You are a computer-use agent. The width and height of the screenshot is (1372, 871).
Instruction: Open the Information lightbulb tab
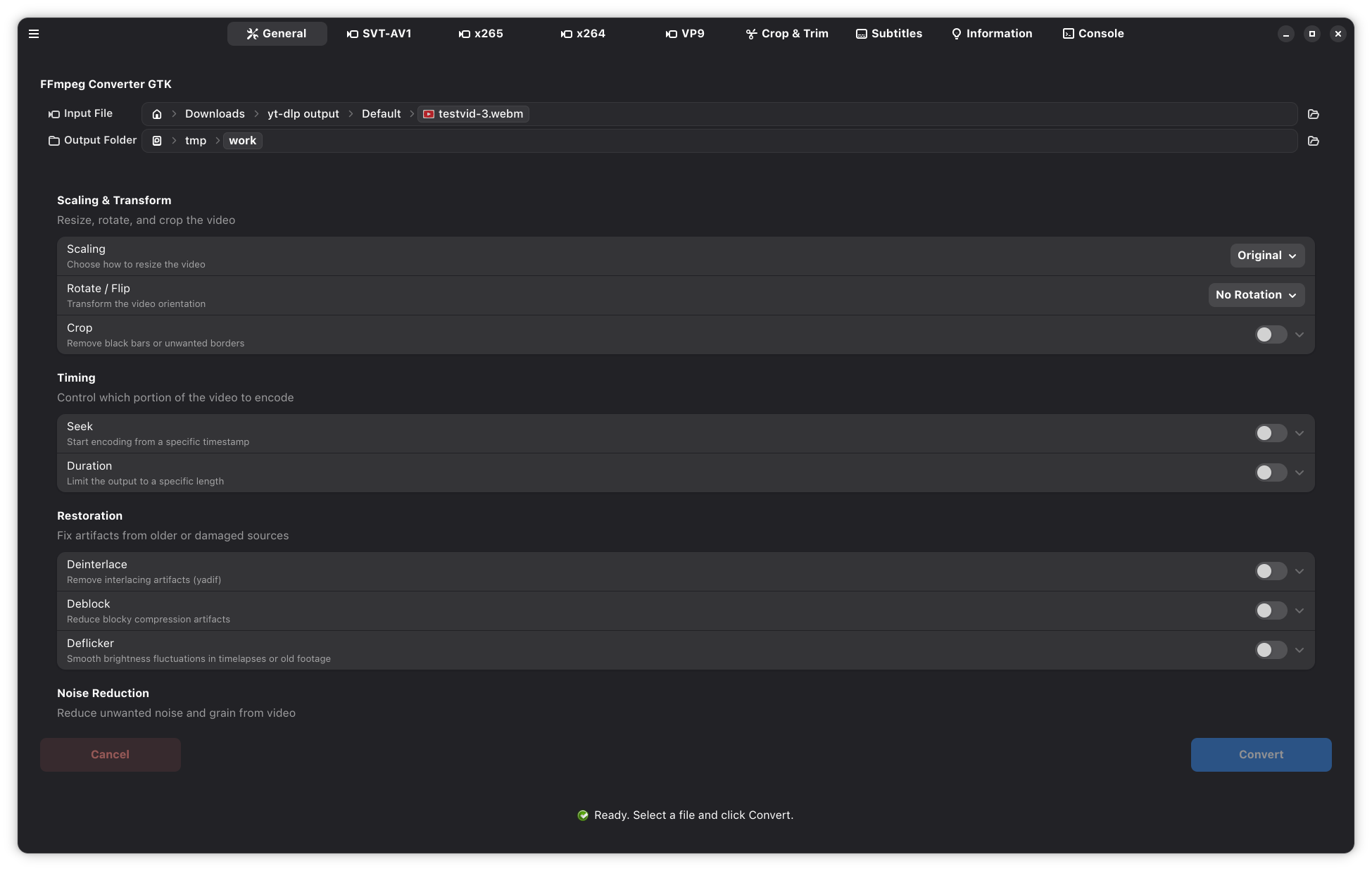click(991, 34)
